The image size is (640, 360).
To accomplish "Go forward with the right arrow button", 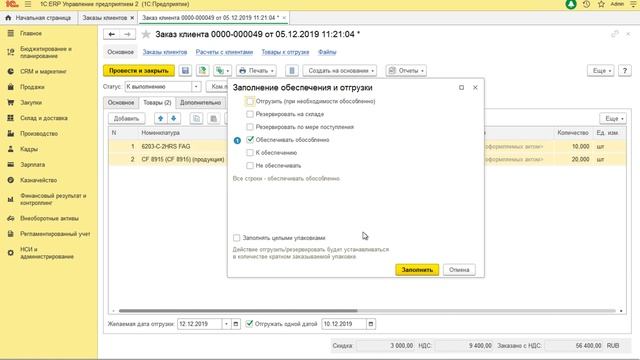I will point(127,34).
